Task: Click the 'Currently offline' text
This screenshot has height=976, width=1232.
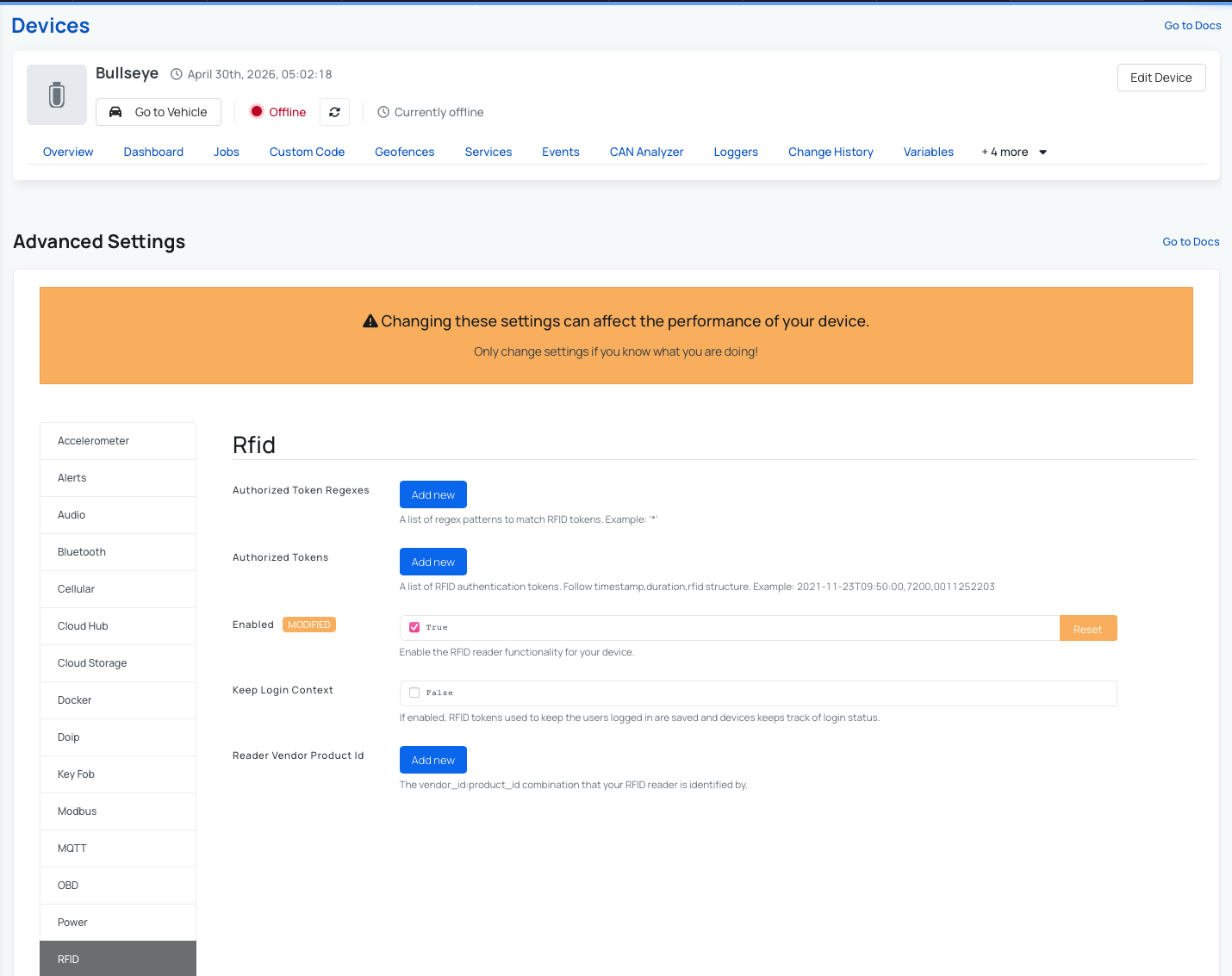Action: (x=439, y=112)
